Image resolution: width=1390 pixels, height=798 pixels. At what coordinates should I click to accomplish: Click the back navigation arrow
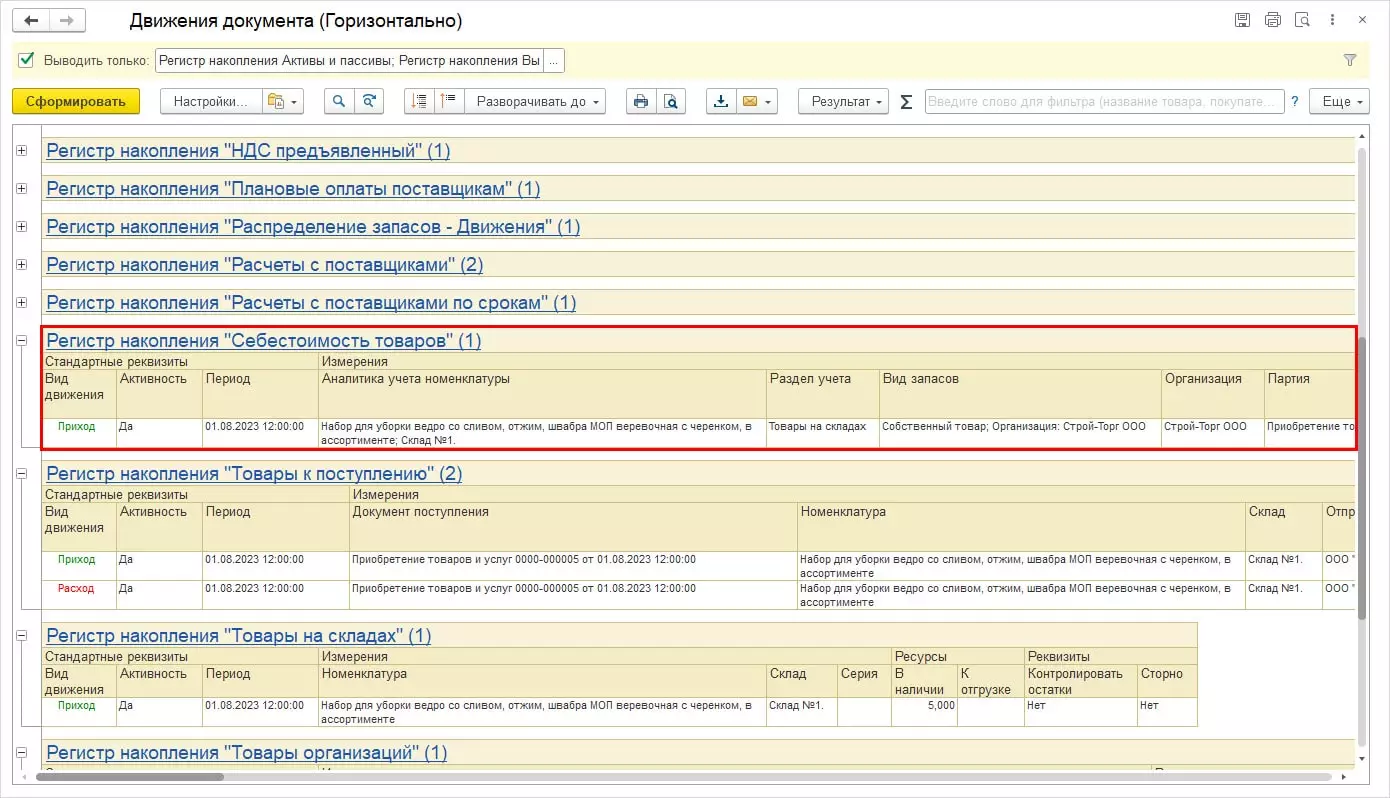coord(31,20)
